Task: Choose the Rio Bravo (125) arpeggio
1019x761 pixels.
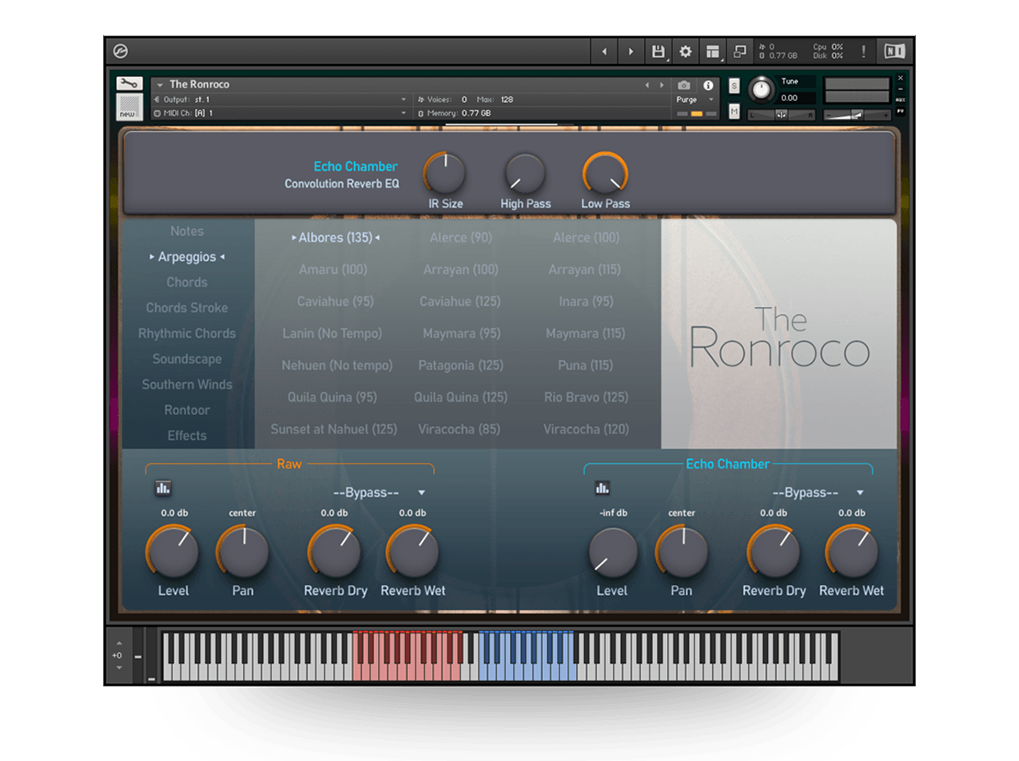Action: pyautogui.click(x=586, y=397)
